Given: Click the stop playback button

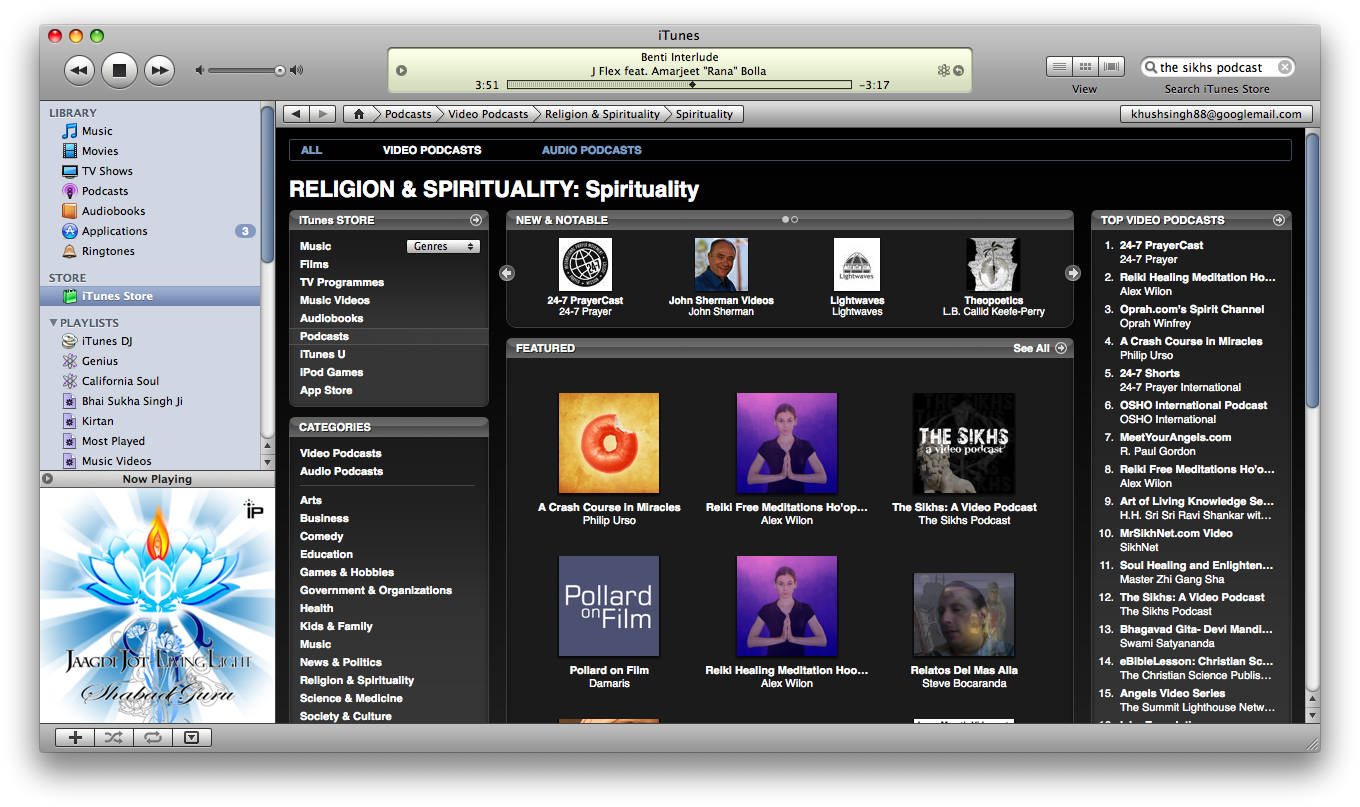Looking at the screenshot, I should [x=119, y=70].
